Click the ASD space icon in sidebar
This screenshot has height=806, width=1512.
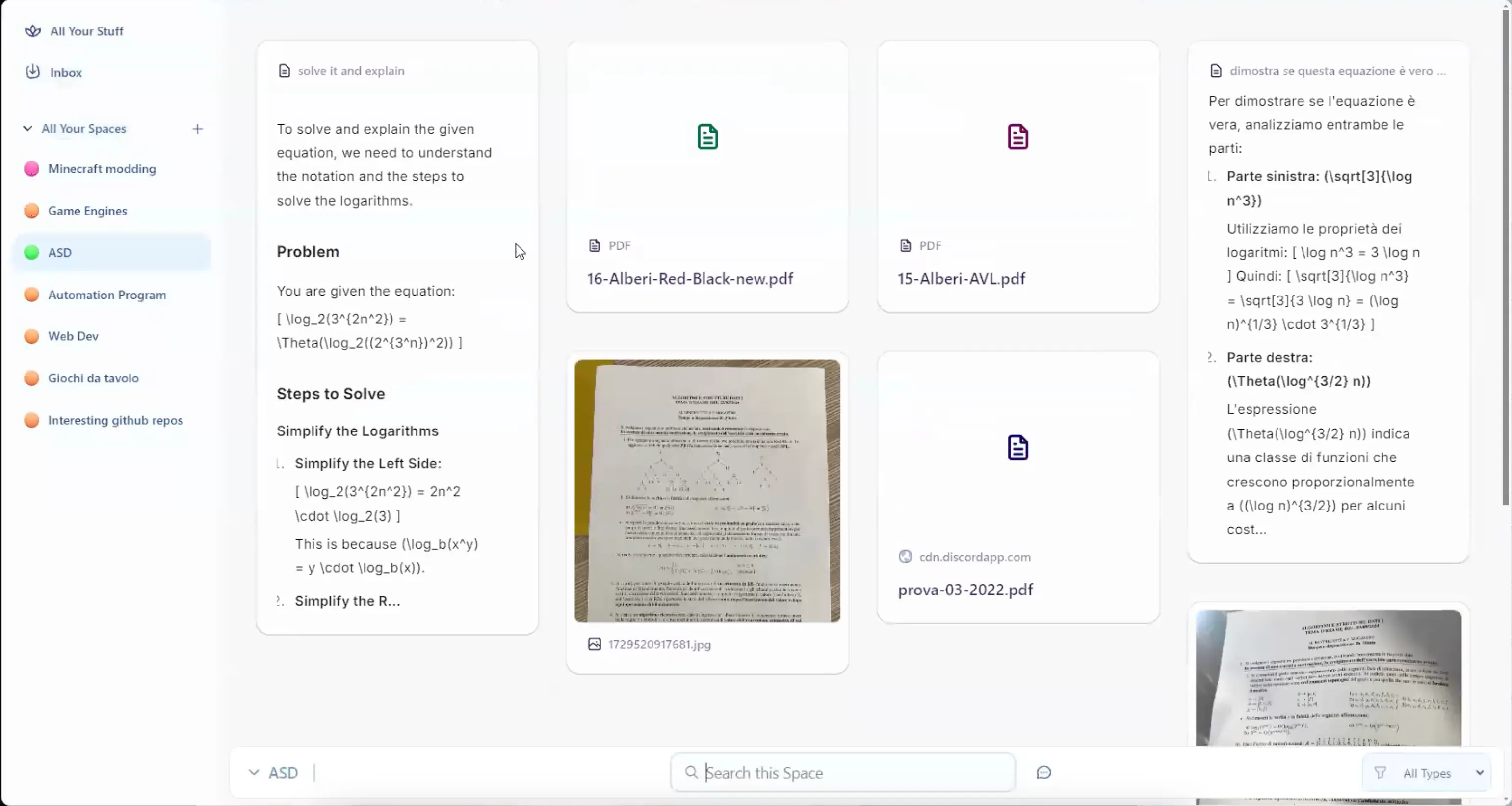click(x=32, y=252)
